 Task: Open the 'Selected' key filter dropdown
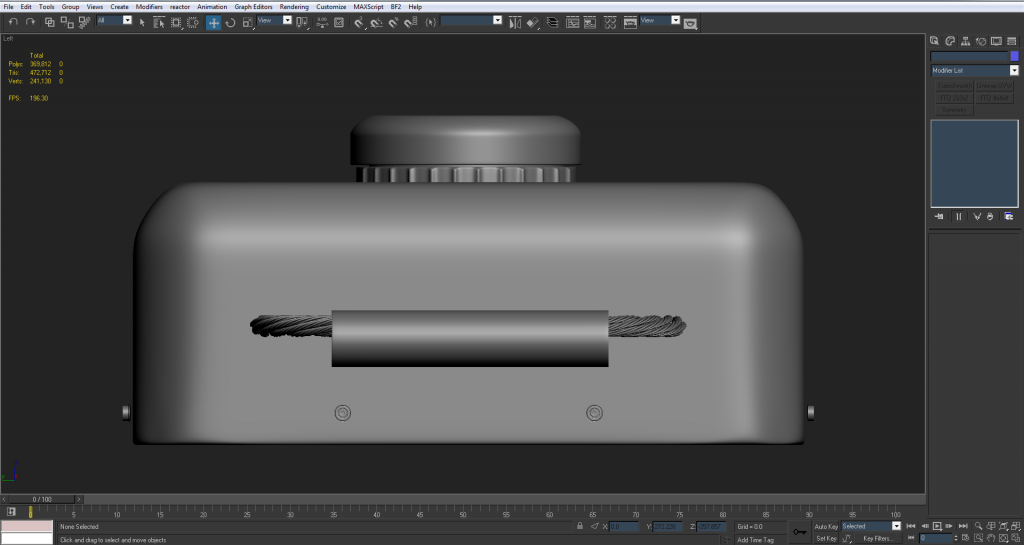coord(896,526)
